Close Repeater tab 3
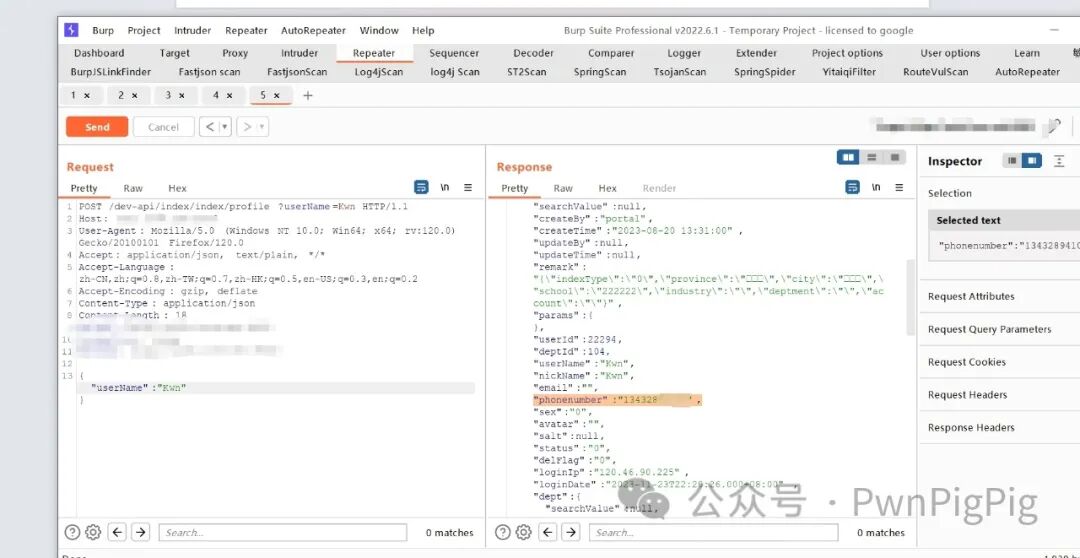The height and width of the screenshot is (558, 1080). coord(182,96)
